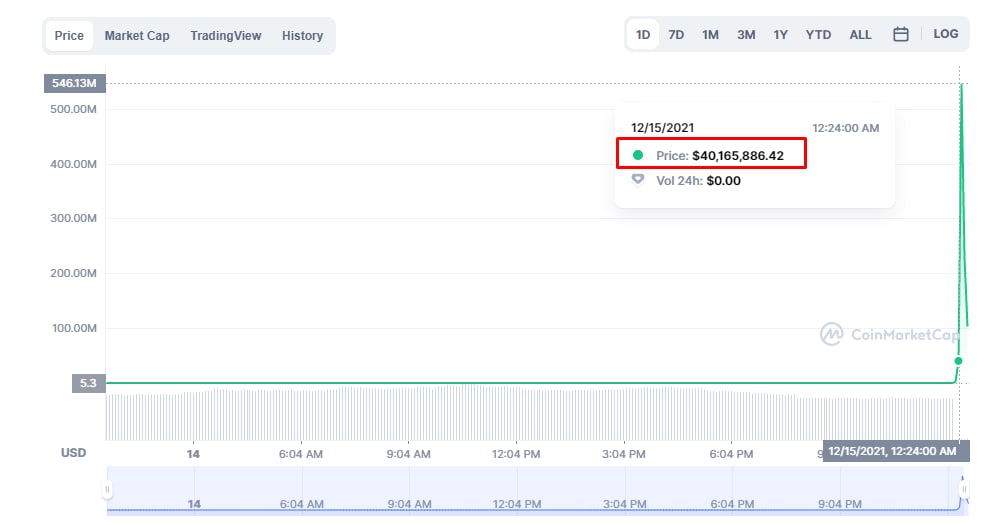Show ALL price history
The image size is (992, 525).
[860, 34]
